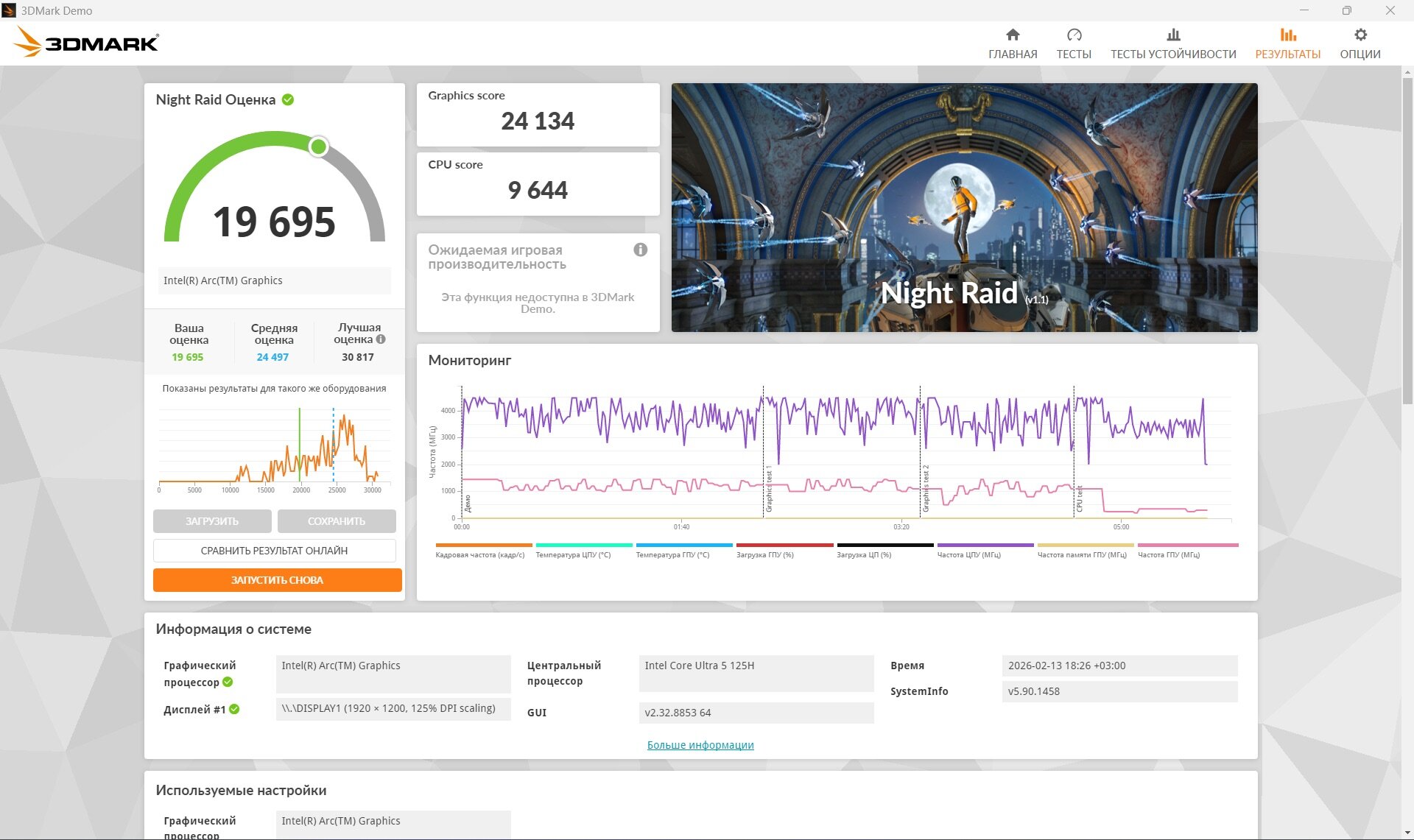The height and width of the screenshot is (840, 1414).
Task: Open ТЕСТЫ УСТОЙЧИВОСТИ chart icon
Action: pos(1173,35)
